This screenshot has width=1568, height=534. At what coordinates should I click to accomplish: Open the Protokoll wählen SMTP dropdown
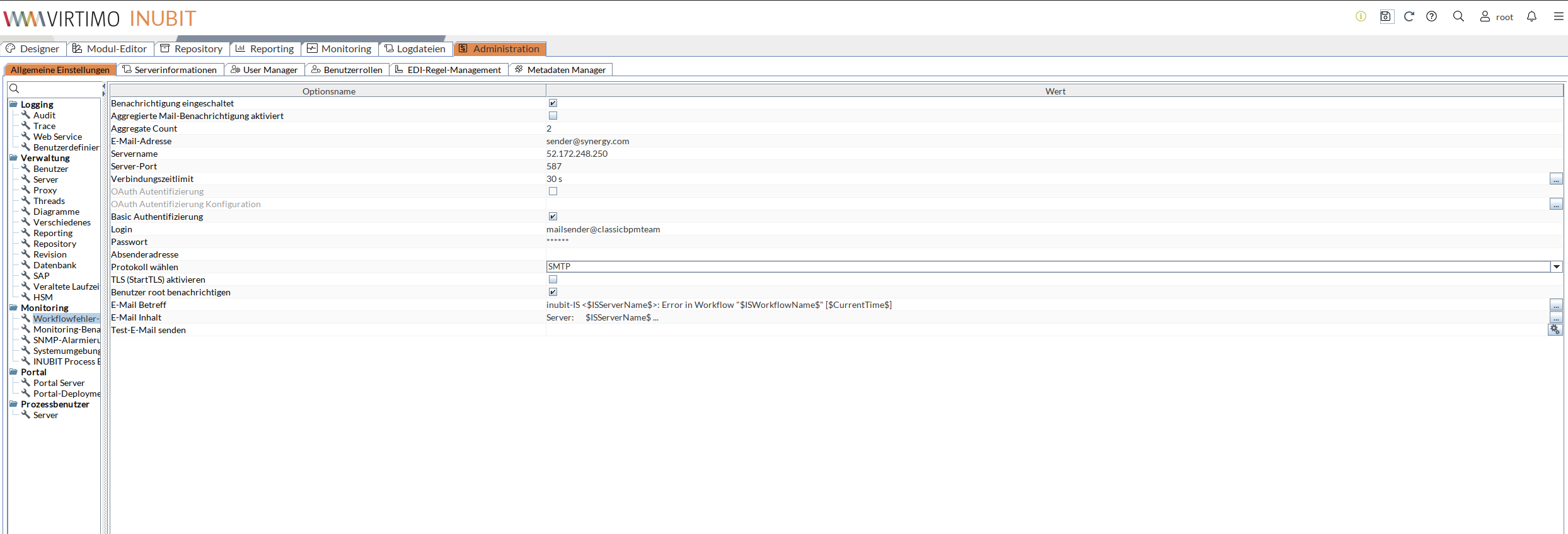click(x=1556, y=267)
